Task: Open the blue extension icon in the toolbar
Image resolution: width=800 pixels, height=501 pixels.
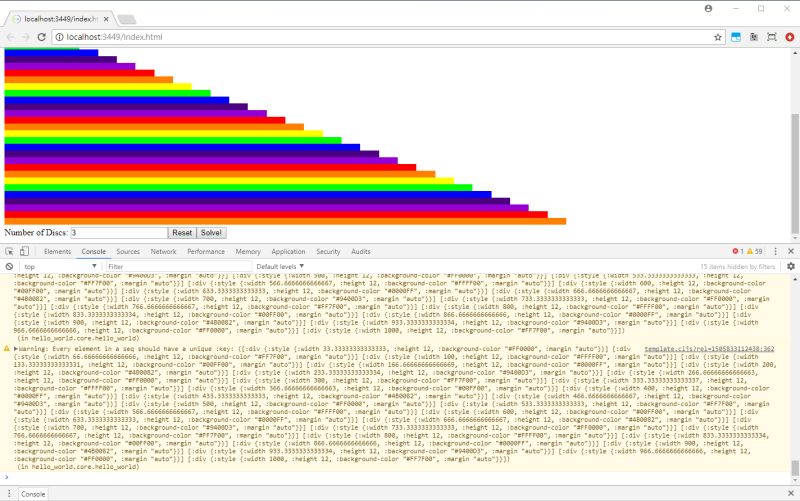Action: 736,37
